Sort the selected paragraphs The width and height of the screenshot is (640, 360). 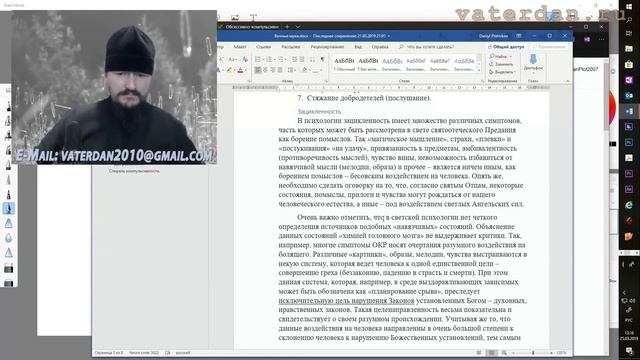[x=312, y=60]
